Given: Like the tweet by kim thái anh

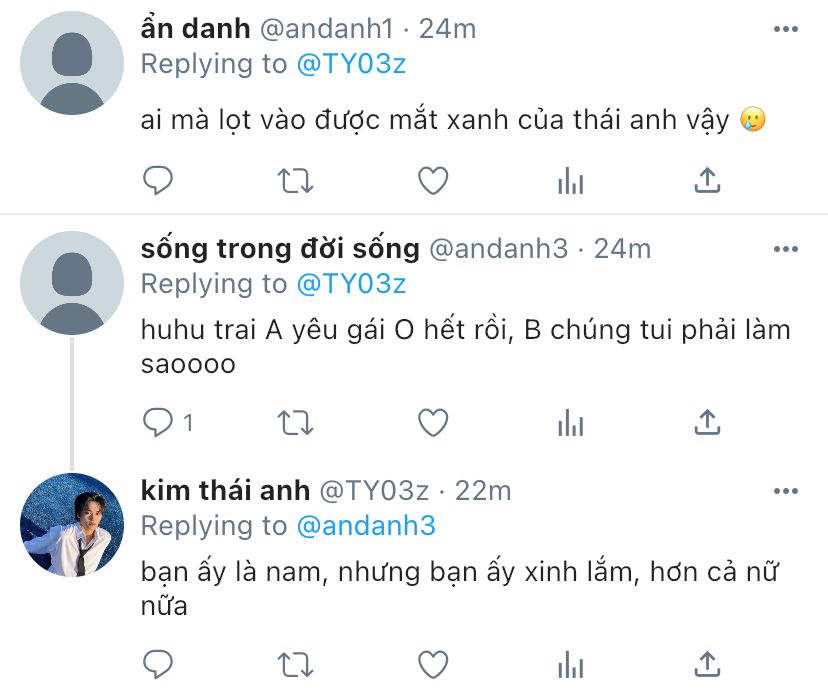Looking at the screenshot, I should click(433, 664).
